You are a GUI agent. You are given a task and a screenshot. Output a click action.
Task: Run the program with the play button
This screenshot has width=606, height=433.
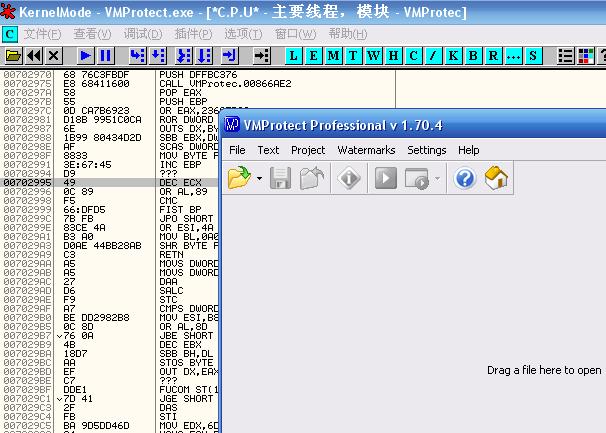pos(85,56)
